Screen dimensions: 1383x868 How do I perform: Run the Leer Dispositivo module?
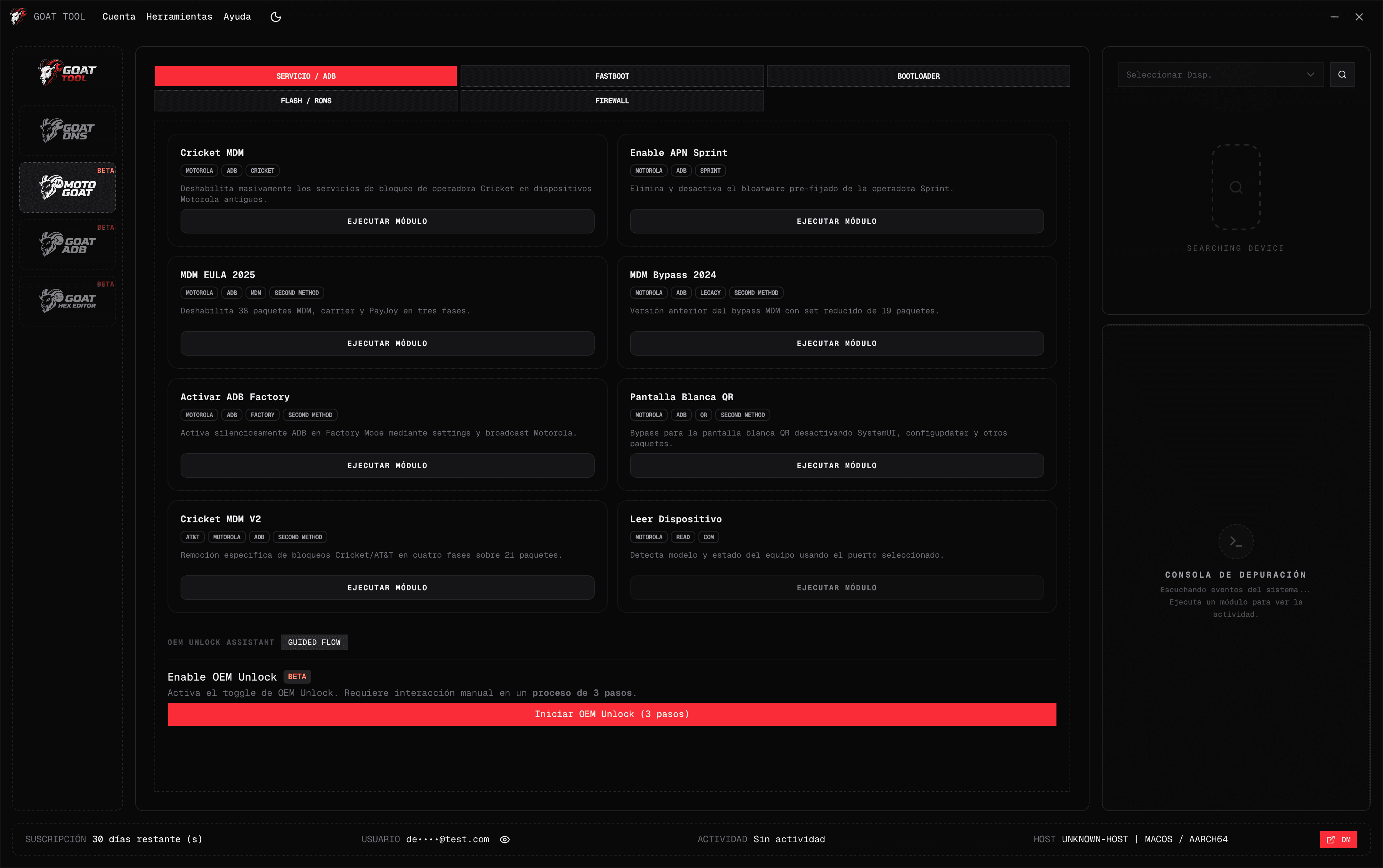[836, 588]
